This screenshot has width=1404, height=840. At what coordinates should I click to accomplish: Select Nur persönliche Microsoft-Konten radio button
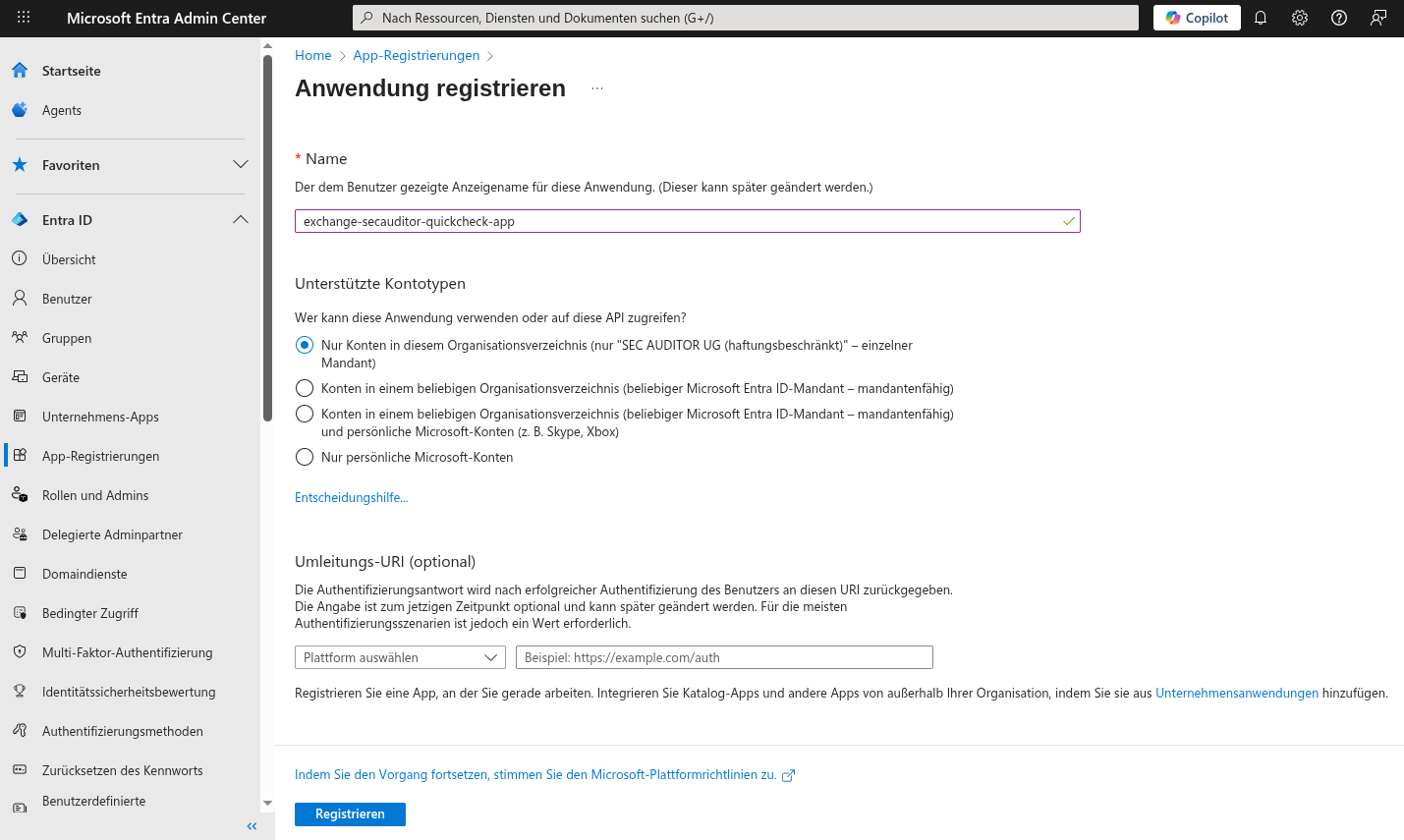point(305,457)
